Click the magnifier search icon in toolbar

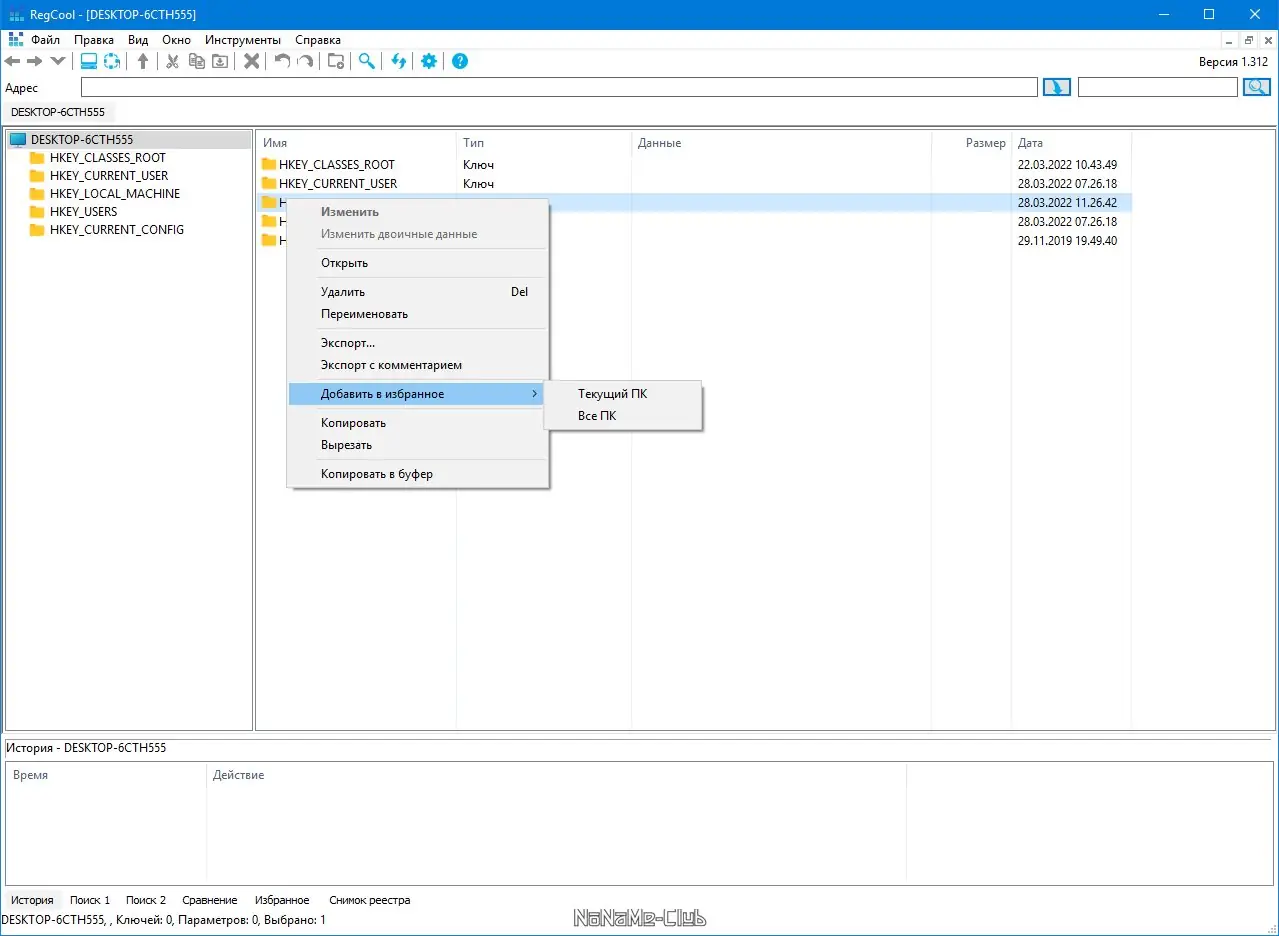coord(367,61)
